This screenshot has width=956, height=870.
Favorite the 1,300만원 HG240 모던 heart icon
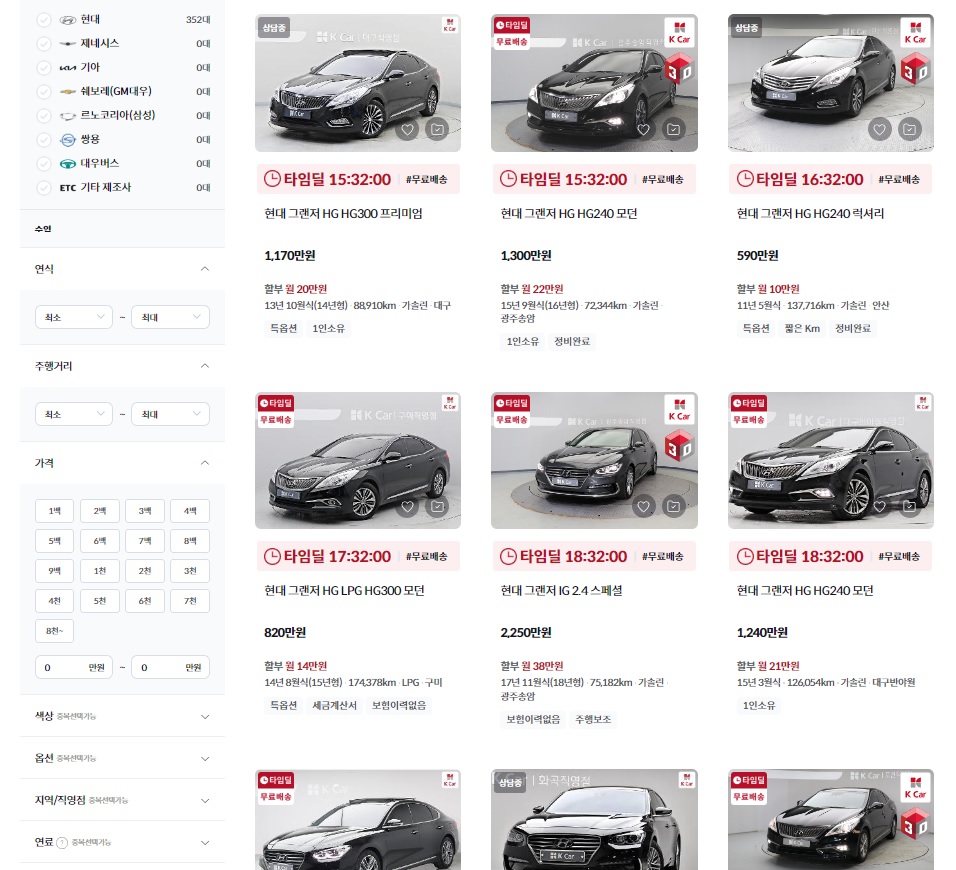pyautogui.click(x=643, y=129)
